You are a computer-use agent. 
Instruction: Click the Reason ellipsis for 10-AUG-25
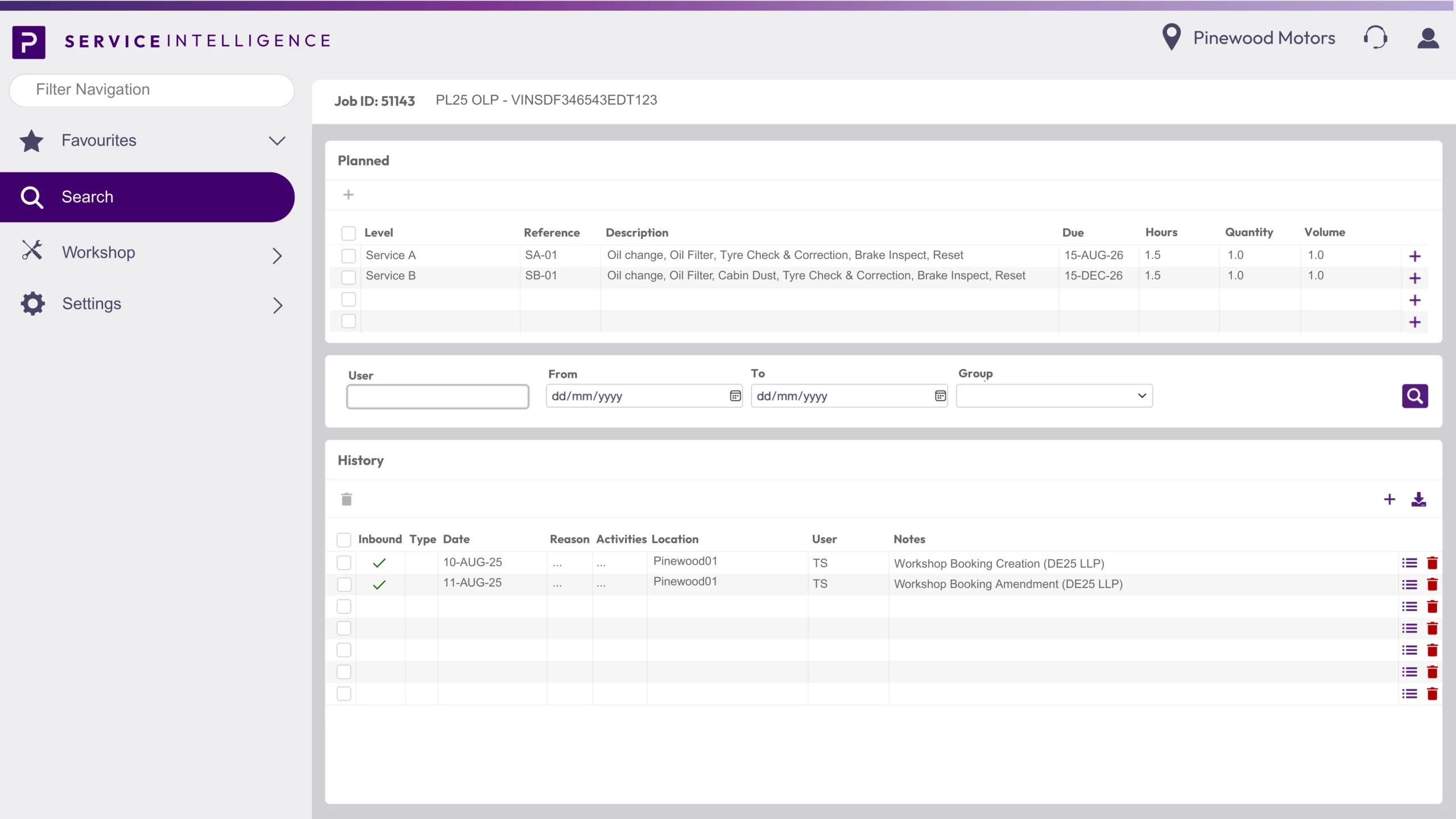pyautogui.click(x=557, y=565)
